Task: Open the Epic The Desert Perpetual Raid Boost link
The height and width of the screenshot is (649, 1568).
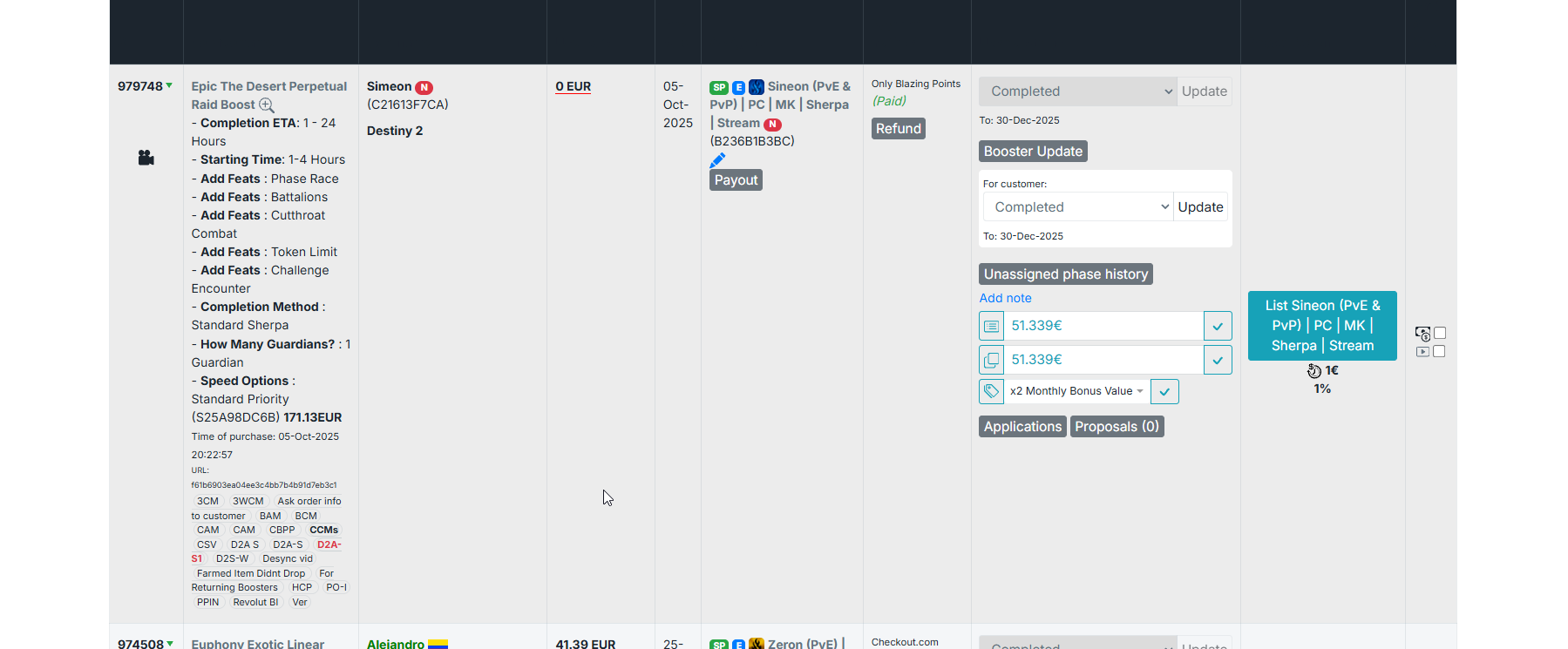Action: pos(268,96)
